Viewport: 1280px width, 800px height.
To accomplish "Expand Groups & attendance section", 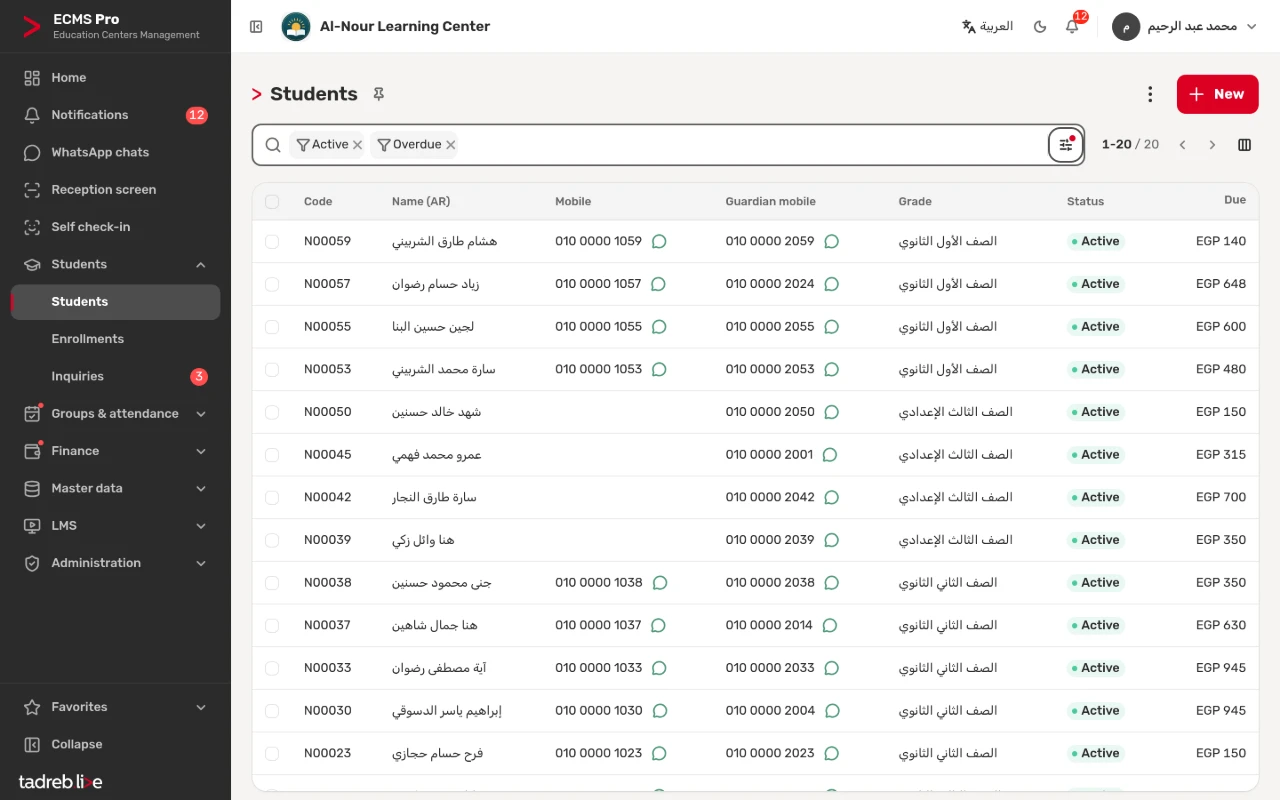I will click(x=115, y=414).
